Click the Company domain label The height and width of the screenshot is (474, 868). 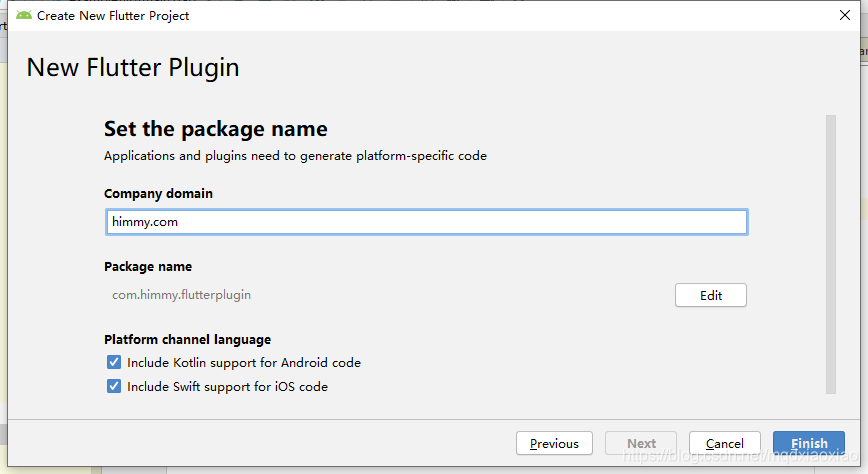[158, 194]
